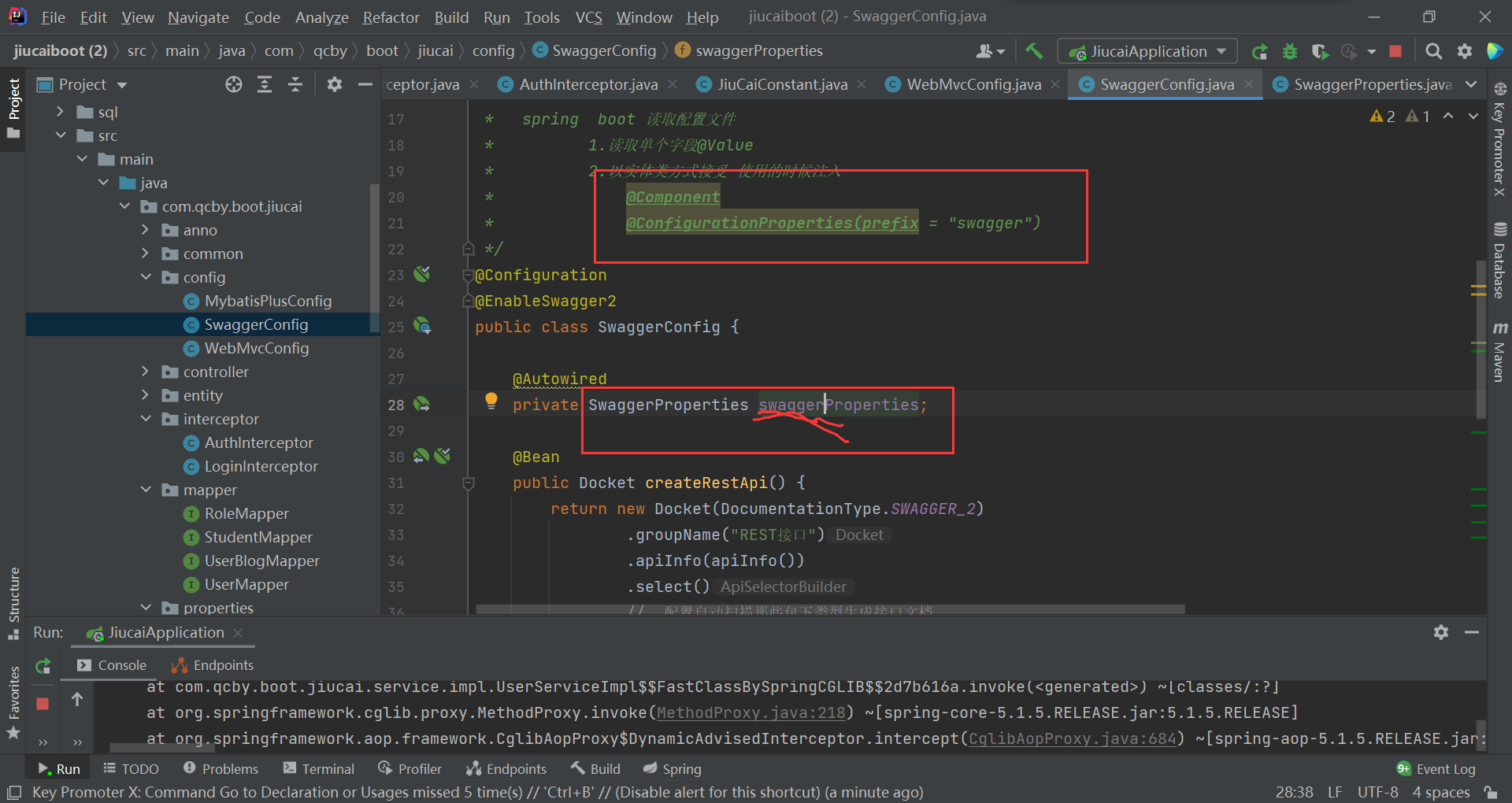Collapse the mapper folder in Project tree
1512x803 pixels.
(146, 490)
